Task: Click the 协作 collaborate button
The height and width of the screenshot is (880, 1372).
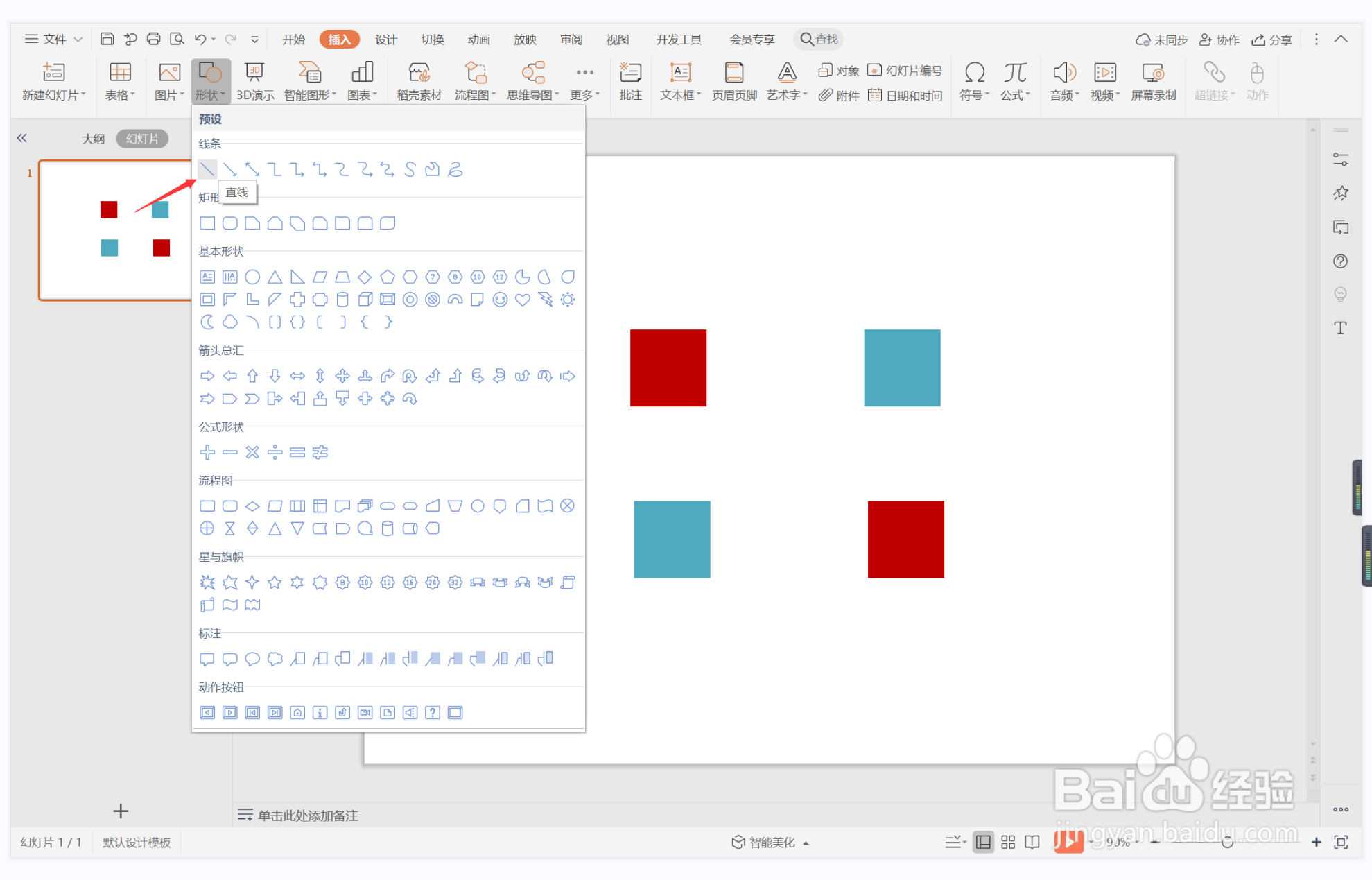Action: click(x=1219, y=40)
